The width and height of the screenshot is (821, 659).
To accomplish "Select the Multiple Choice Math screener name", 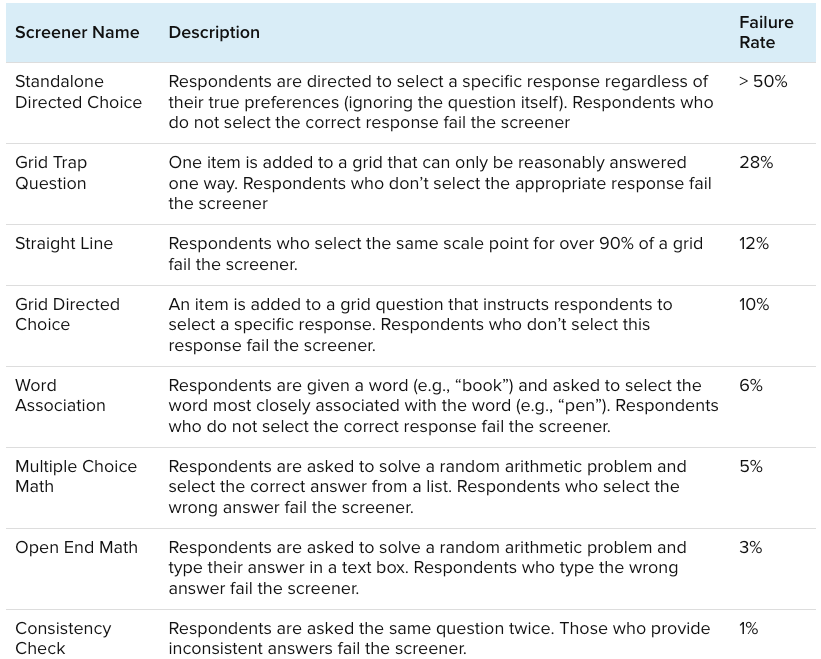I will 75,476.
